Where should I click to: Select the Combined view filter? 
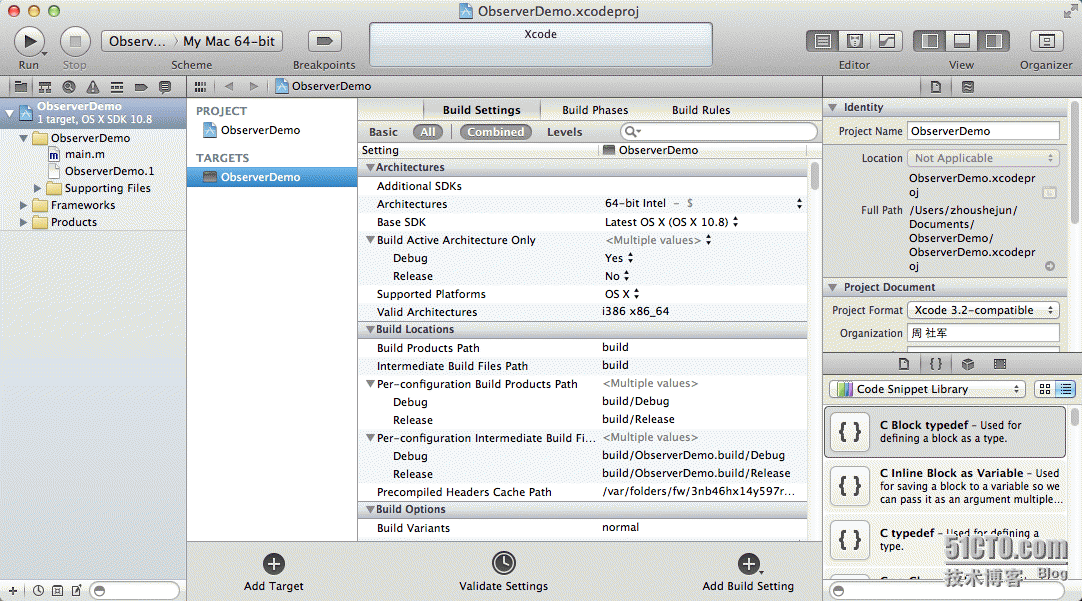coord(495,132)
